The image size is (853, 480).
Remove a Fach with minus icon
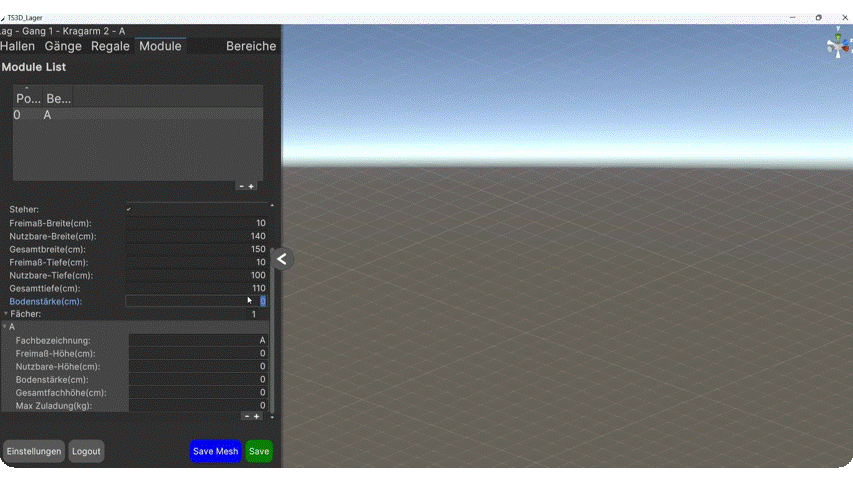click(x=247, y=416)
